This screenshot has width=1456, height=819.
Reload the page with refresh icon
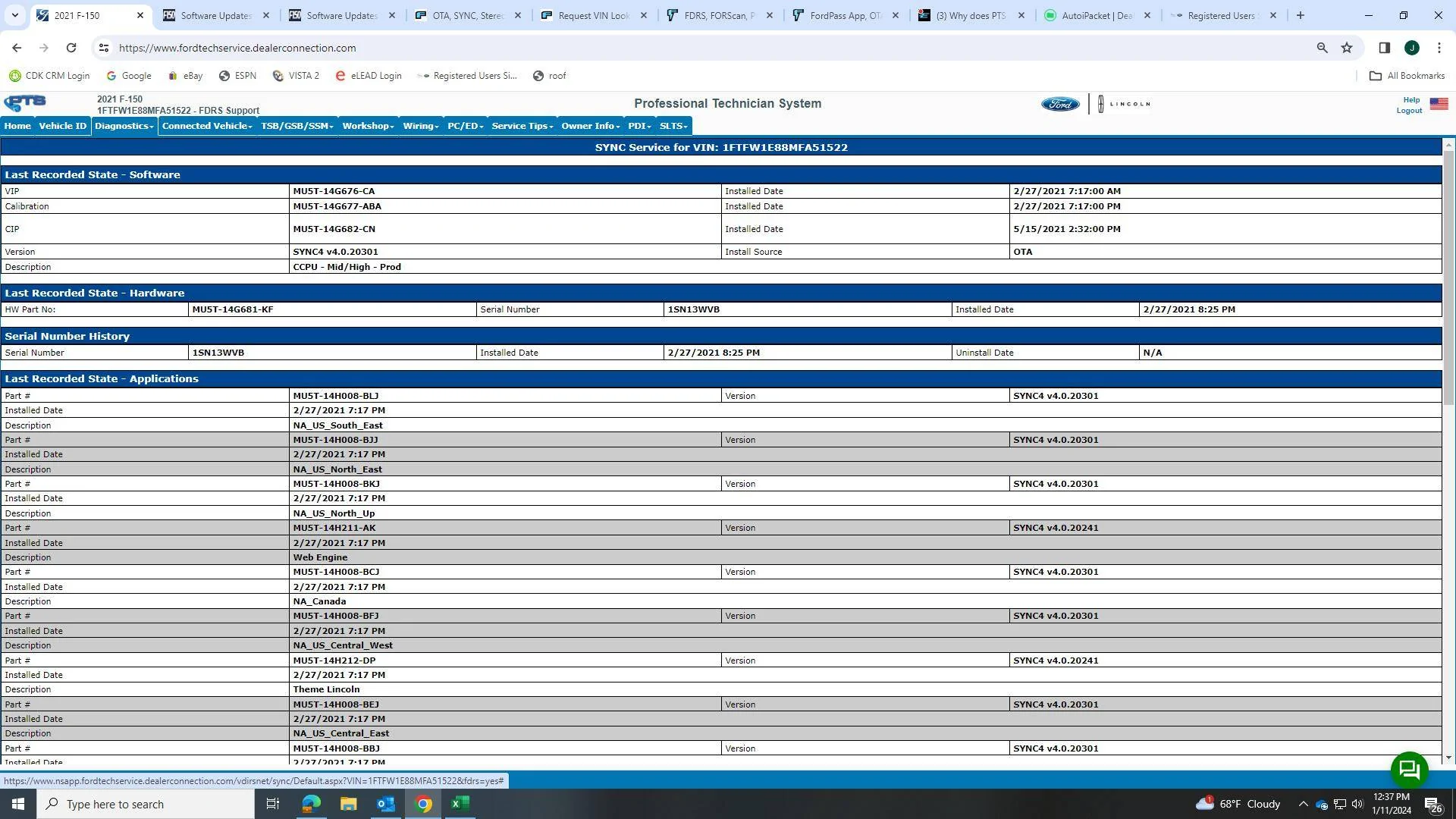pyautogui.click(x=71, y=48)
